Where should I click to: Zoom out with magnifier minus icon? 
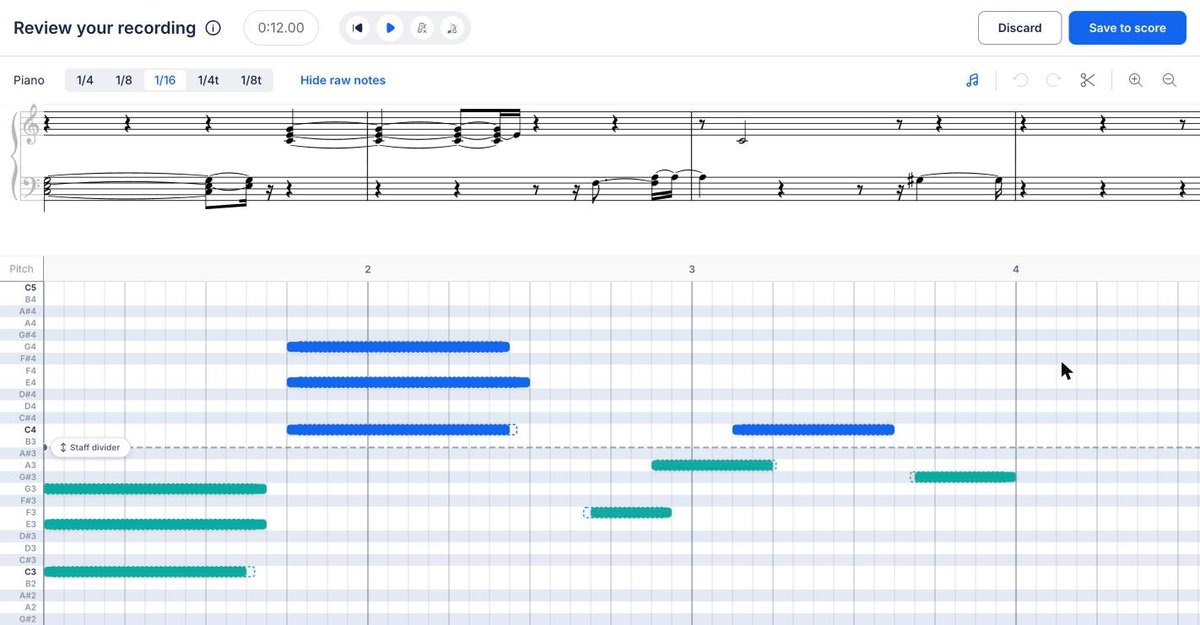[x=1169, y=80]
